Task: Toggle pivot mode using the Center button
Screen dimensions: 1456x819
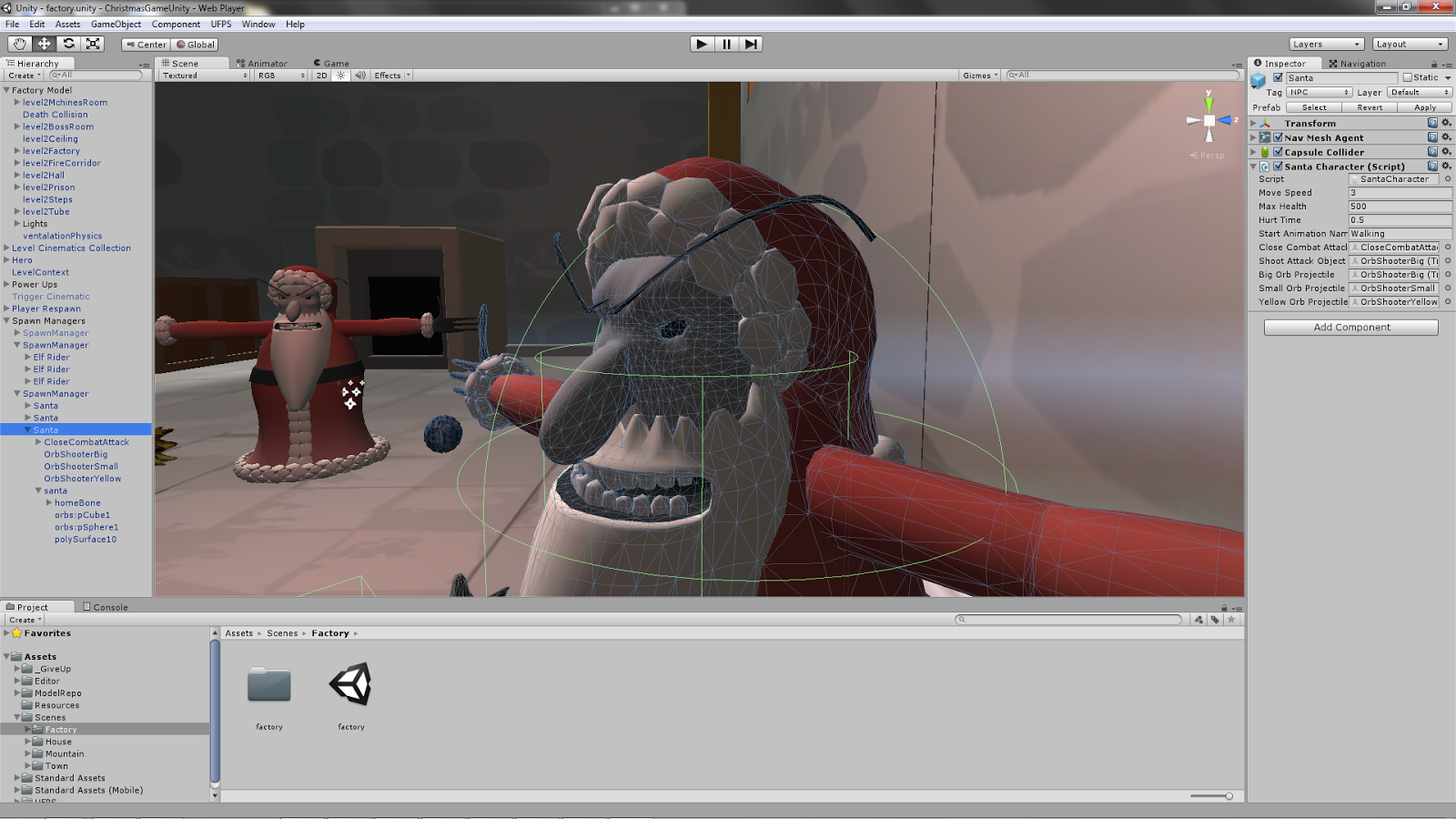Action: 147,44
